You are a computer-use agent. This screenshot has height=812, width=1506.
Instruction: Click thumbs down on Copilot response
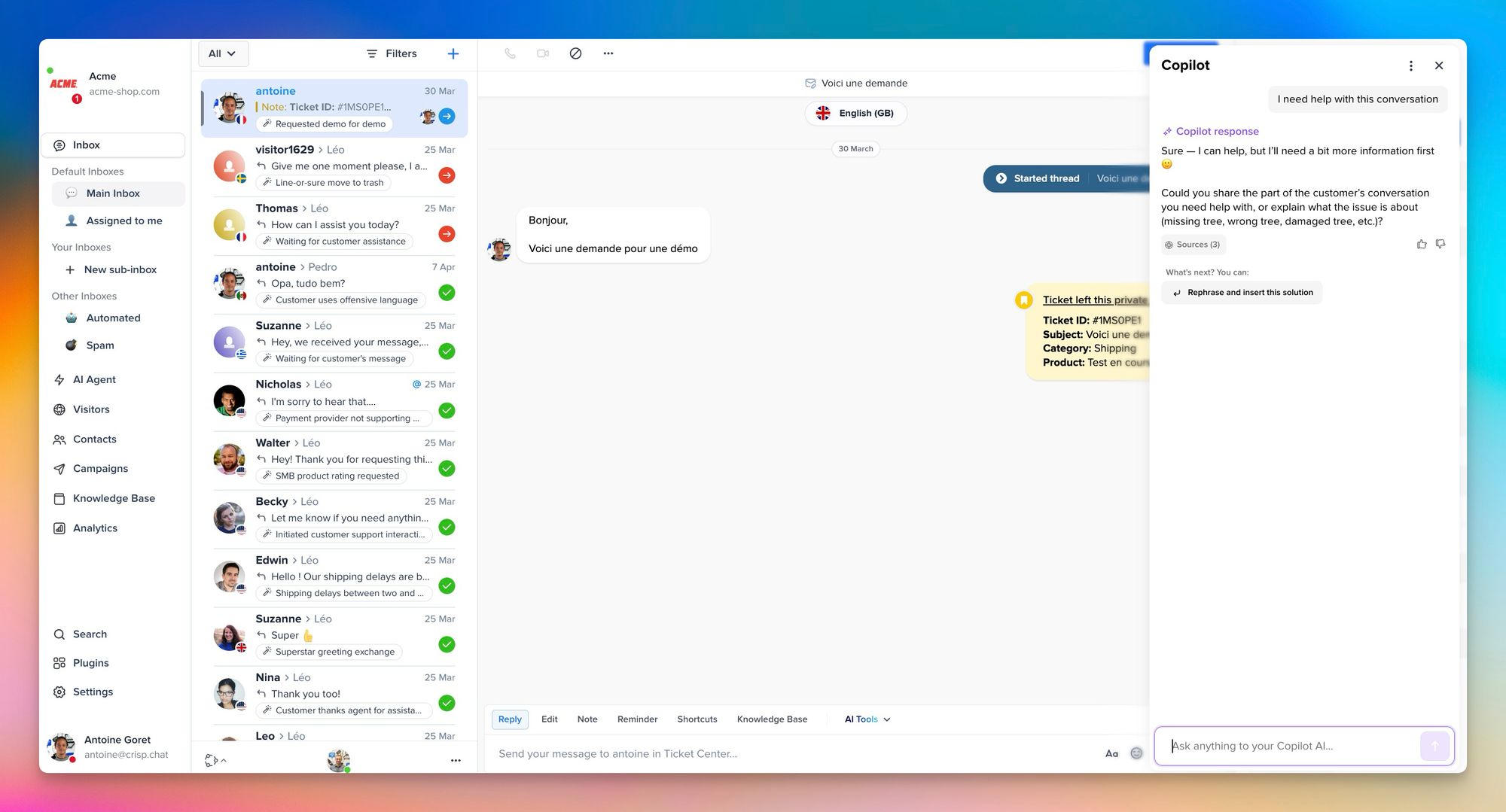[x=1440, y=244]
